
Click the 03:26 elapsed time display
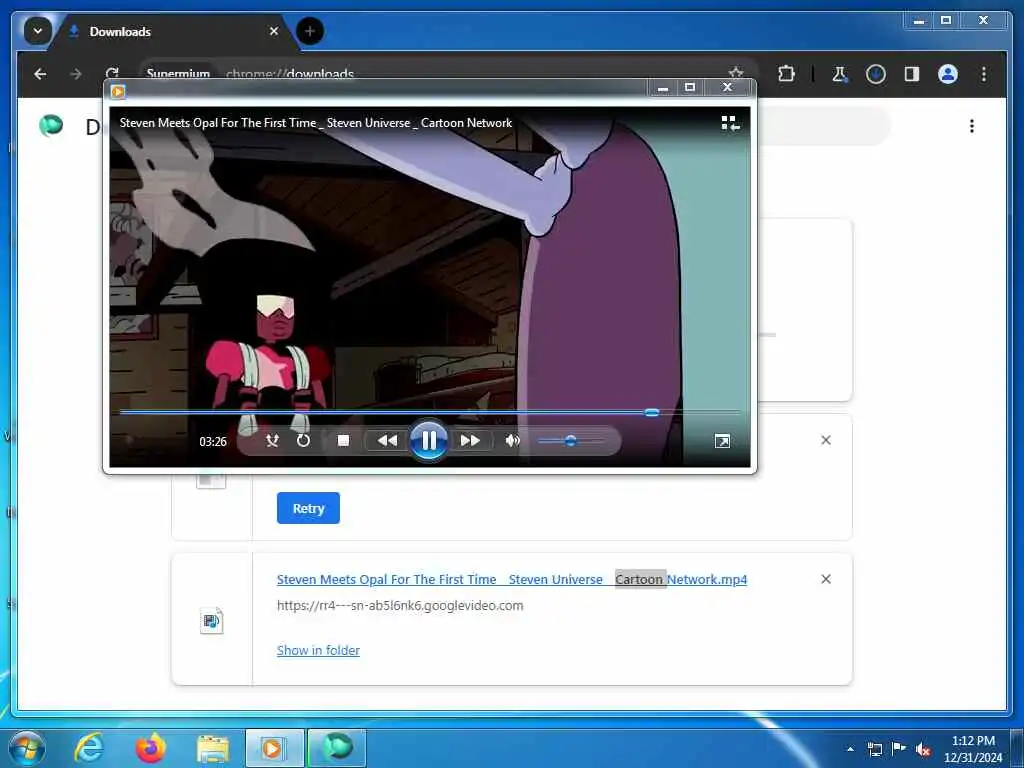[213, 441]
